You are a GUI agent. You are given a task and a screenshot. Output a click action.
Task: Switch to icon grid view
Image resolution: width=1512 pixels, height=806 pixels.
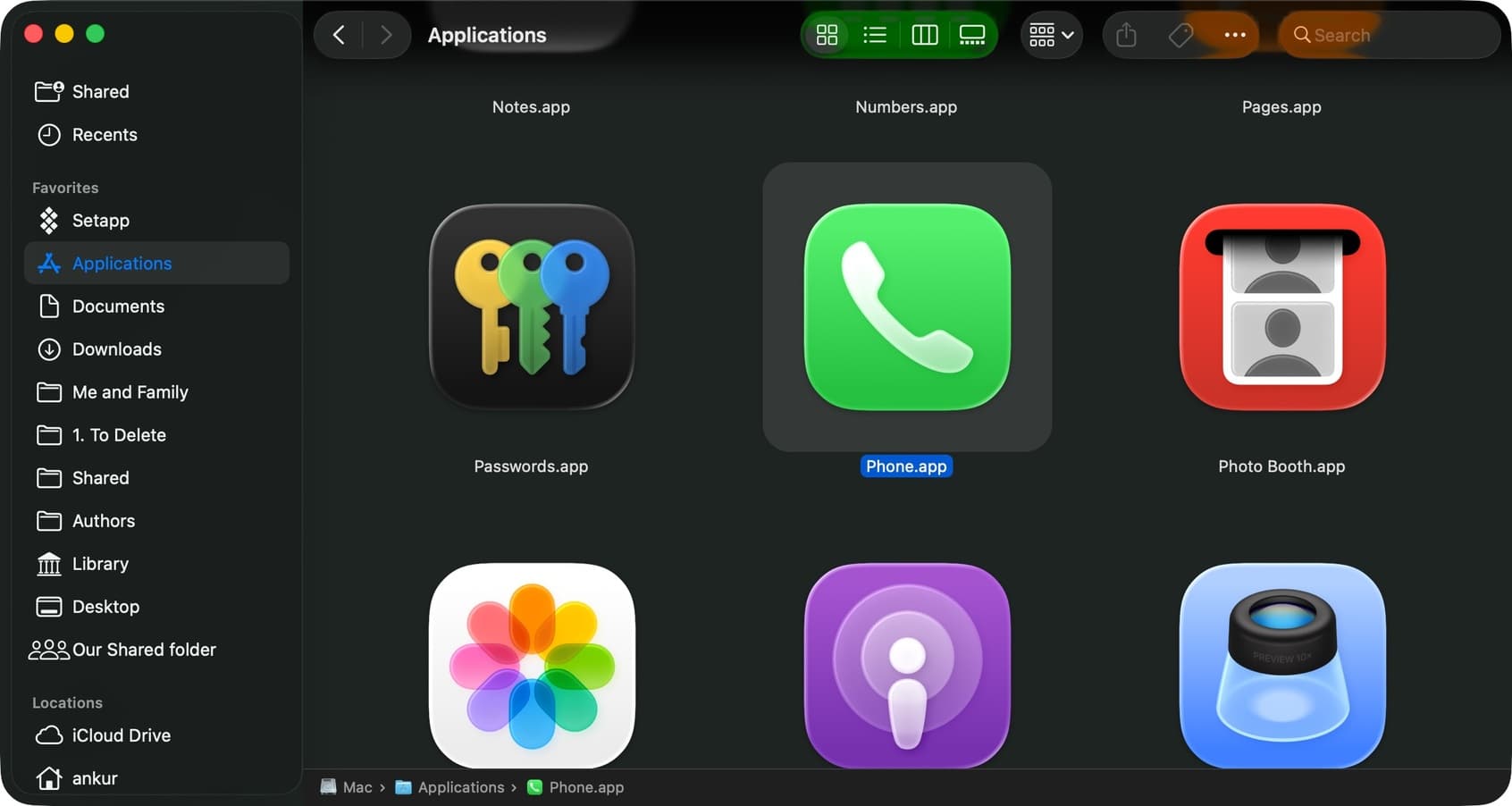pos(827,35)
